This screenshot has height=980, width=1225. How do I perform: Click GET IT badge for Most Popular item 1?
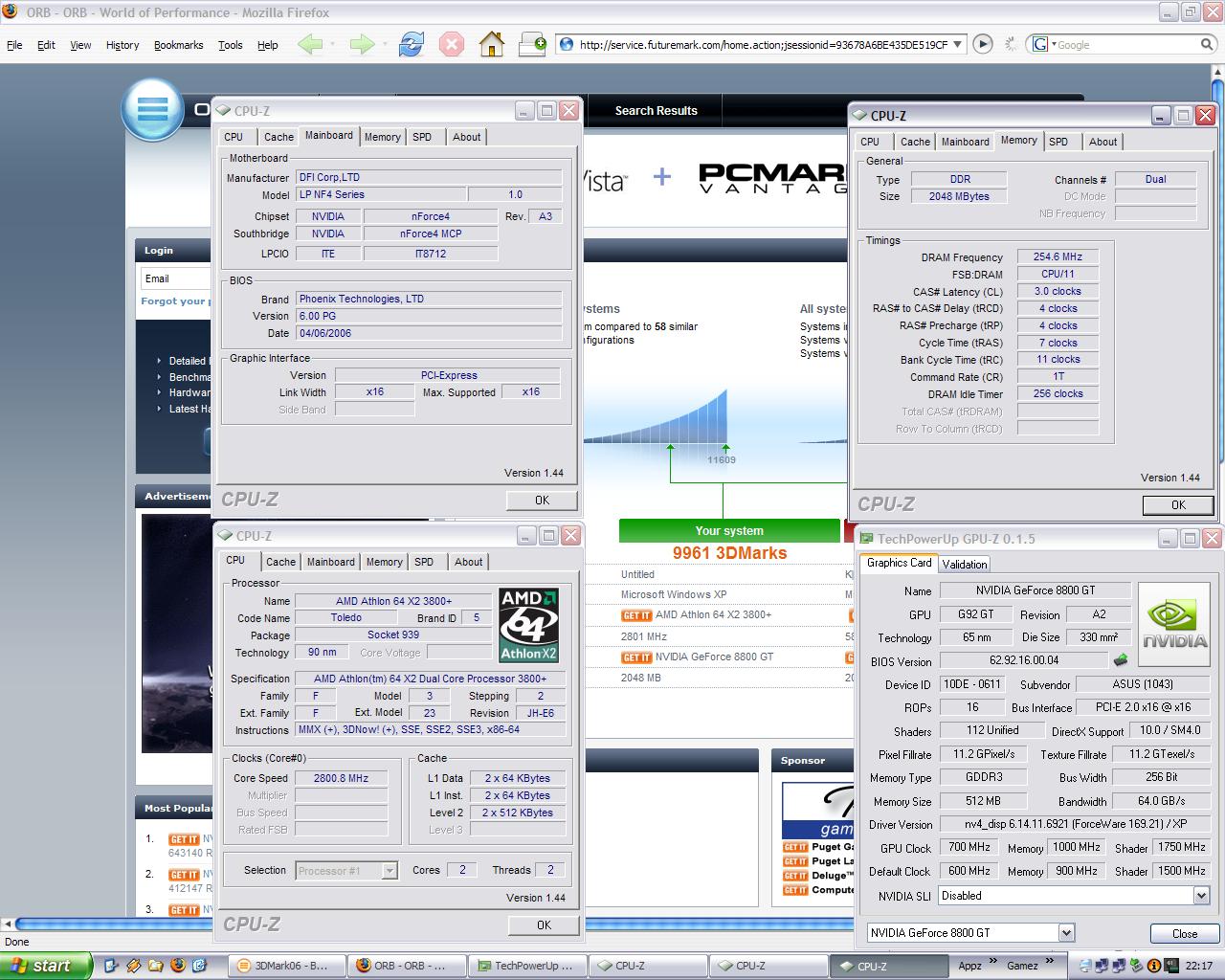[185, 839]
